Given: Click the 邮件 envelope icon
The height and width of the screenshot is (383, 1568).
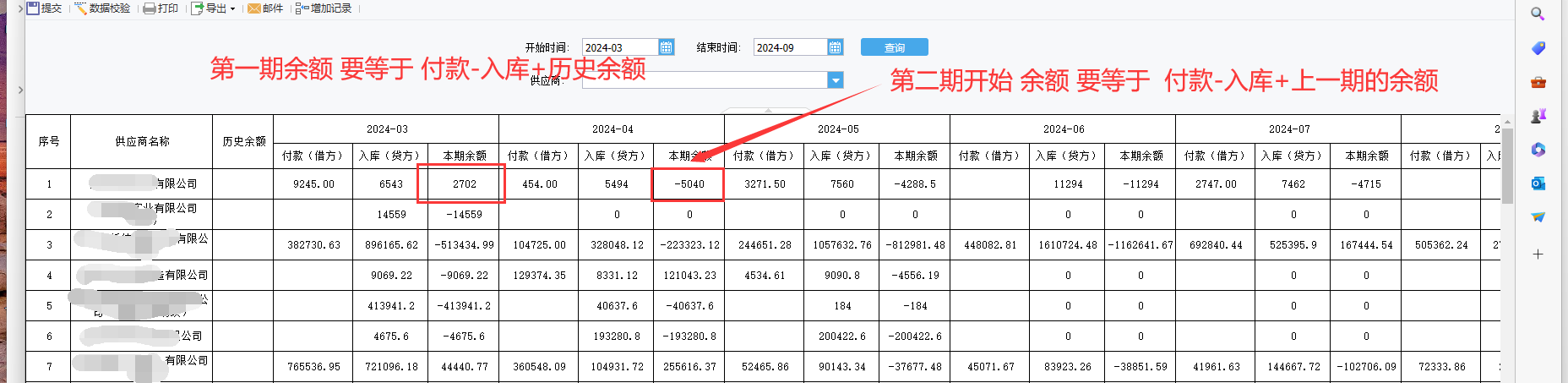Looking at the screenshot, I should 253,8.
